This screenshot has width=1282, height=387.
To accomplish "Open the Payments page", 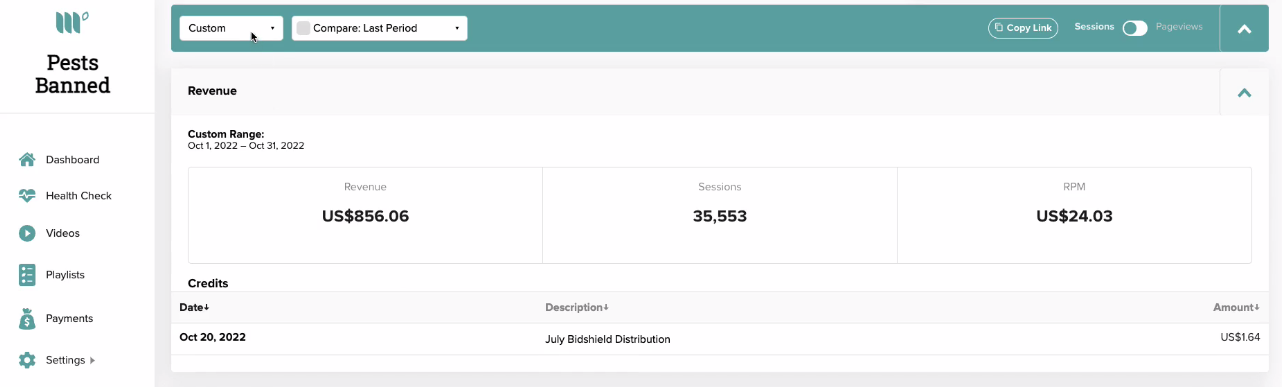I will [x=69, y=318].
